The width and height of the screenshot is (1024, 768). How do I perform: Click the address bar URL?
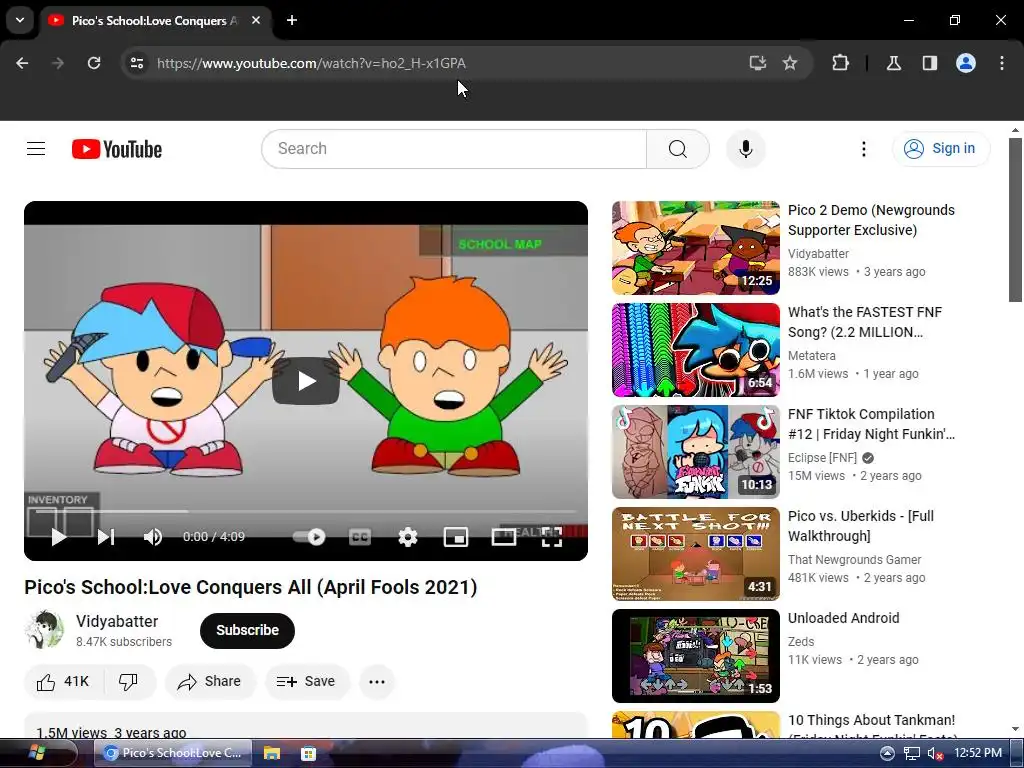pyautogui.click(x=312, y=63)
